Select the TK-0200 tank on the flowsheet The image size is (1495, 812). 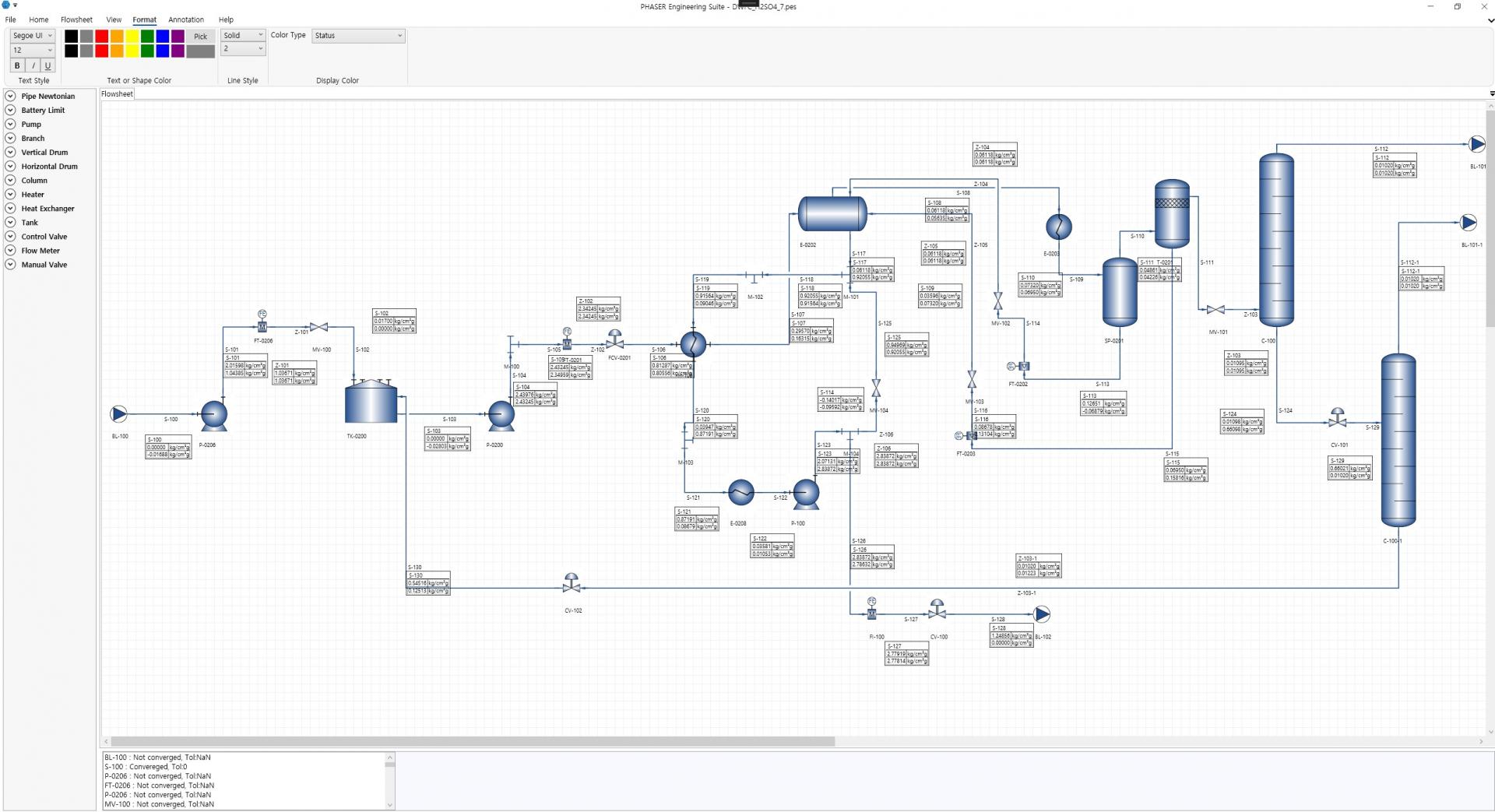point(371,402)
